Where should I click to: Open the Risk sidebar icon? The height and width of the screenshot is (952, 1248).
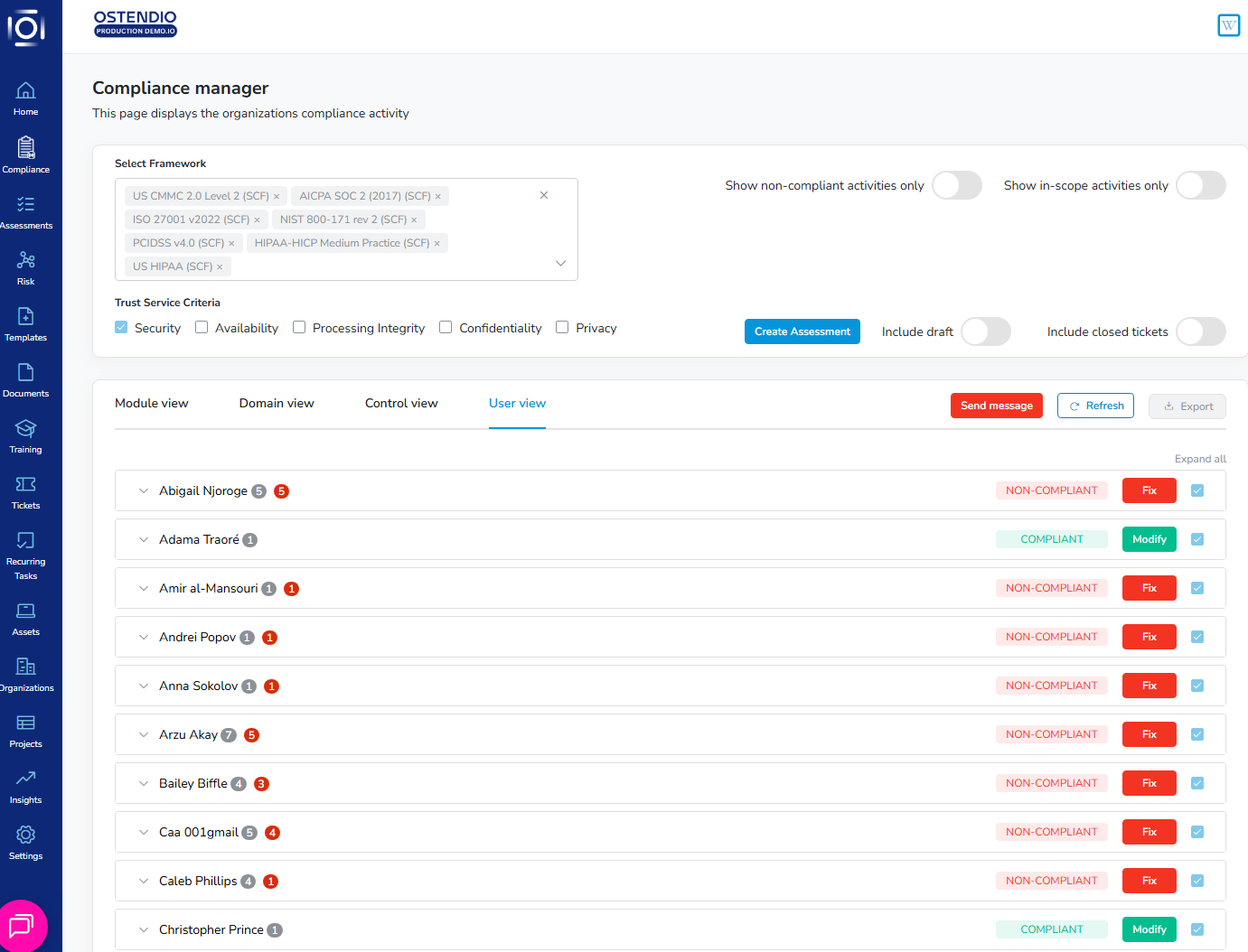coord(25,261)
